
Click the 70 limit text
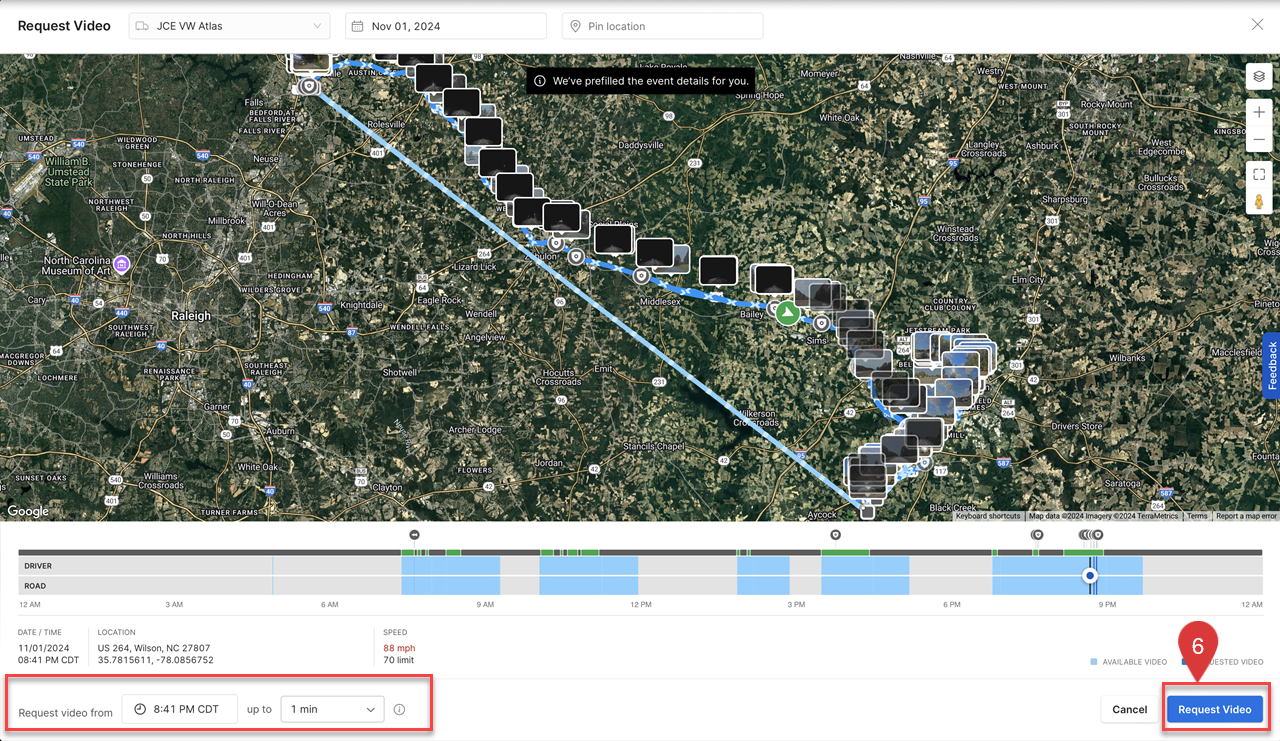[x=399, y=660]
